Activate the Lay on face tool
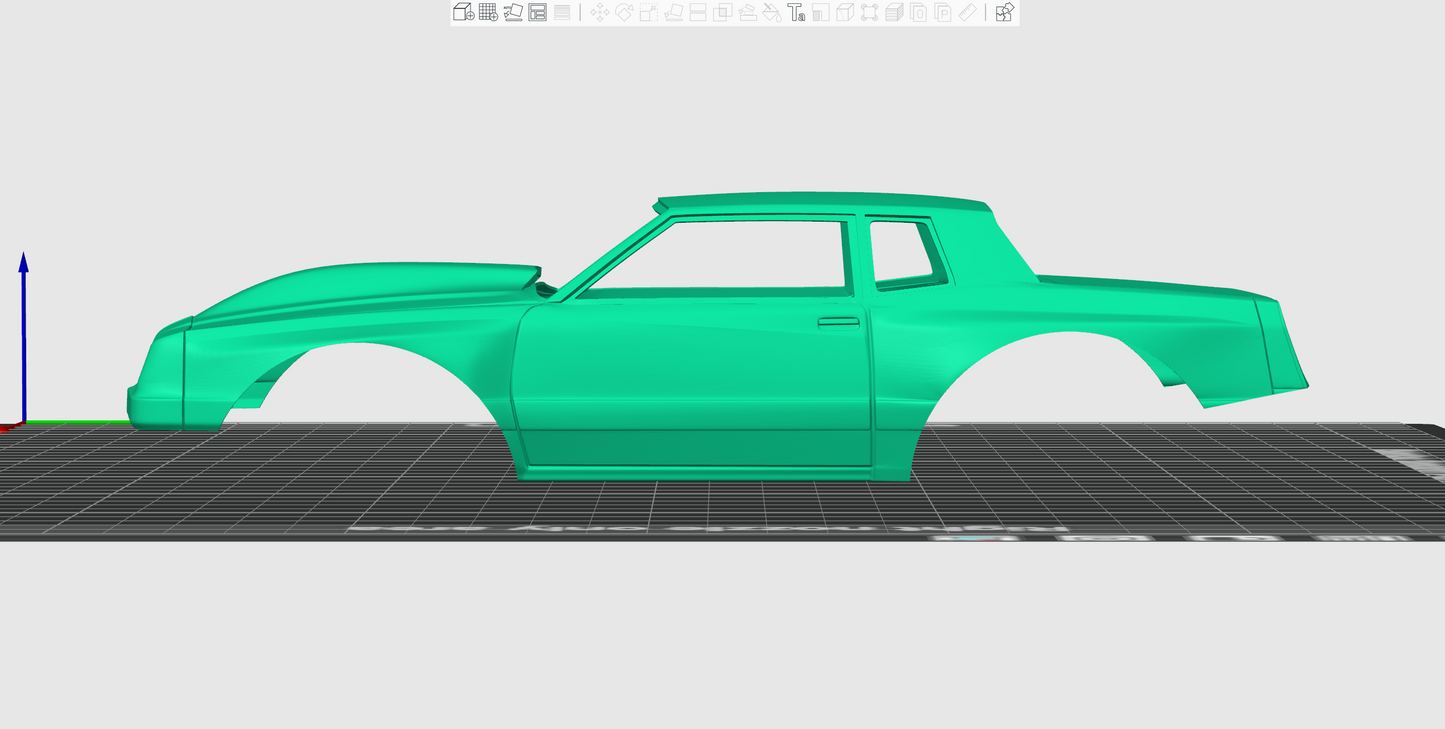 pyautogui.click(x=674, y=12)
